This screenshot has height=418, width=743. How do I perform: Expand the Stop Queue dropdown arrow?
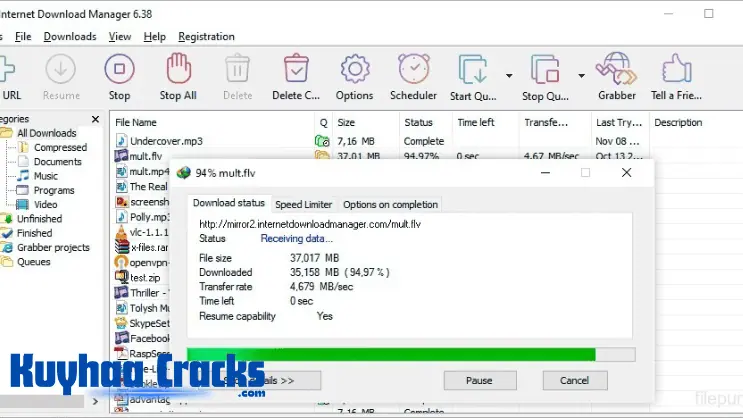(x=581, y=75)
